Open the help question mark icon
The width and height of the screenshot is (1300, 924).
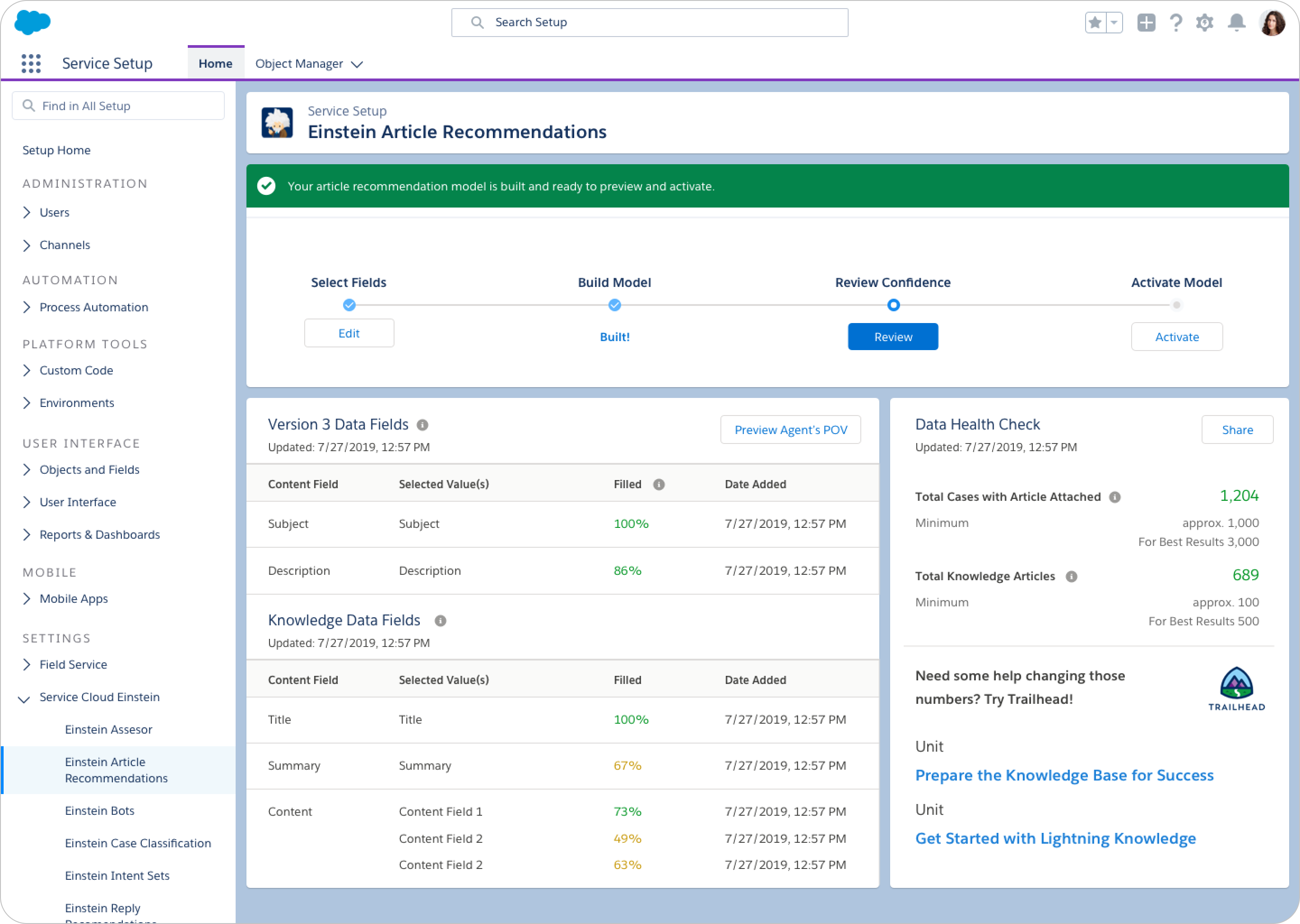pos(1175,23)
